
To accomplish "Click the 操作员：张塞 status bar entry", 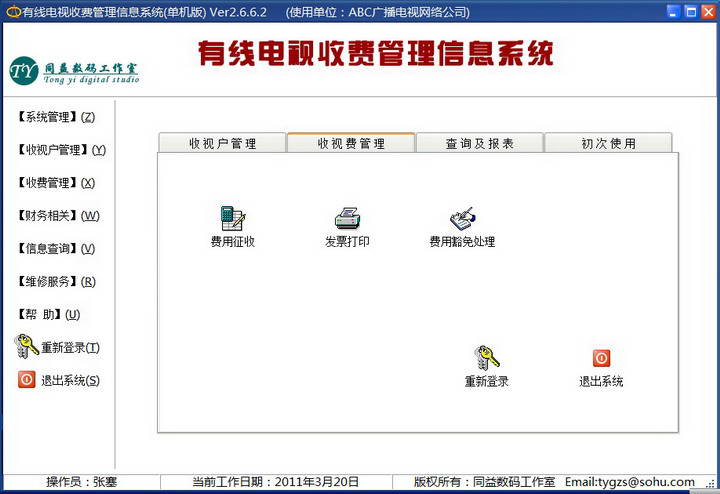I will pyautogui.click(x=82, y=482).
